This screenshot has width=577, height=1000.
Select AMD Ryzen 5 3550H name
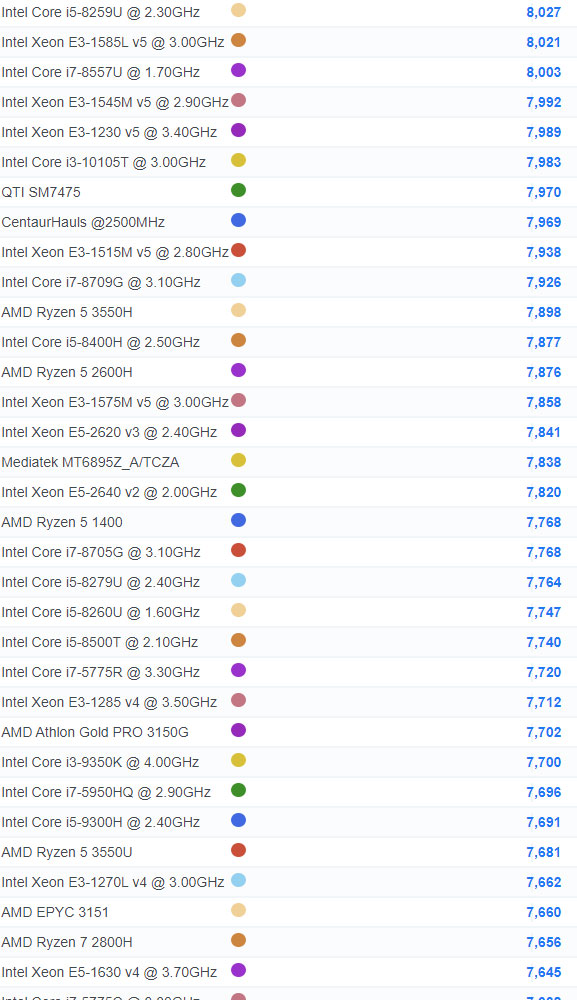tap(67, 312)
